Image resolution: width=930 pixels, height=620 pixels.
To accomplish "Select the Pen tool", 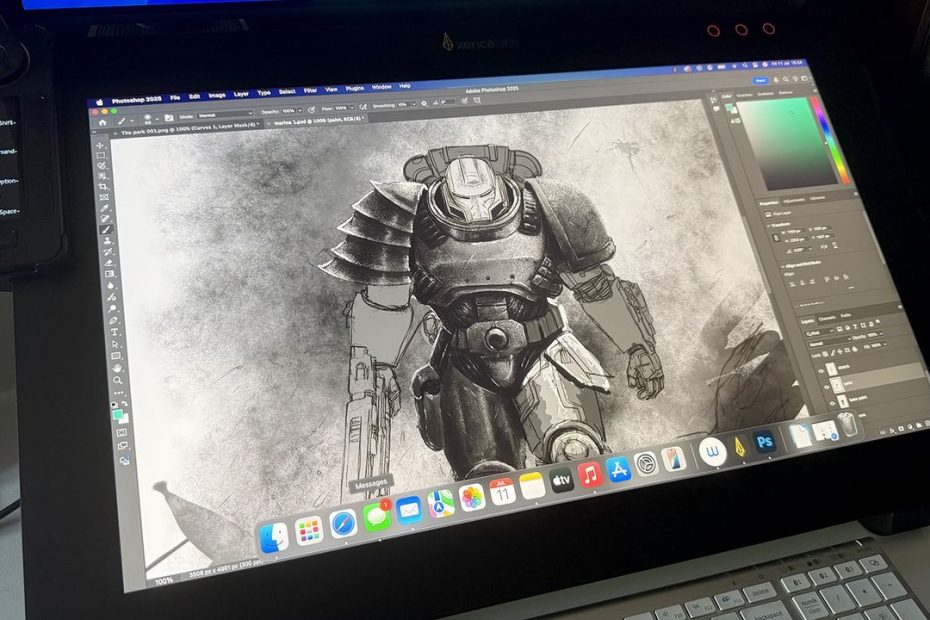I will [x=114, y=321].
